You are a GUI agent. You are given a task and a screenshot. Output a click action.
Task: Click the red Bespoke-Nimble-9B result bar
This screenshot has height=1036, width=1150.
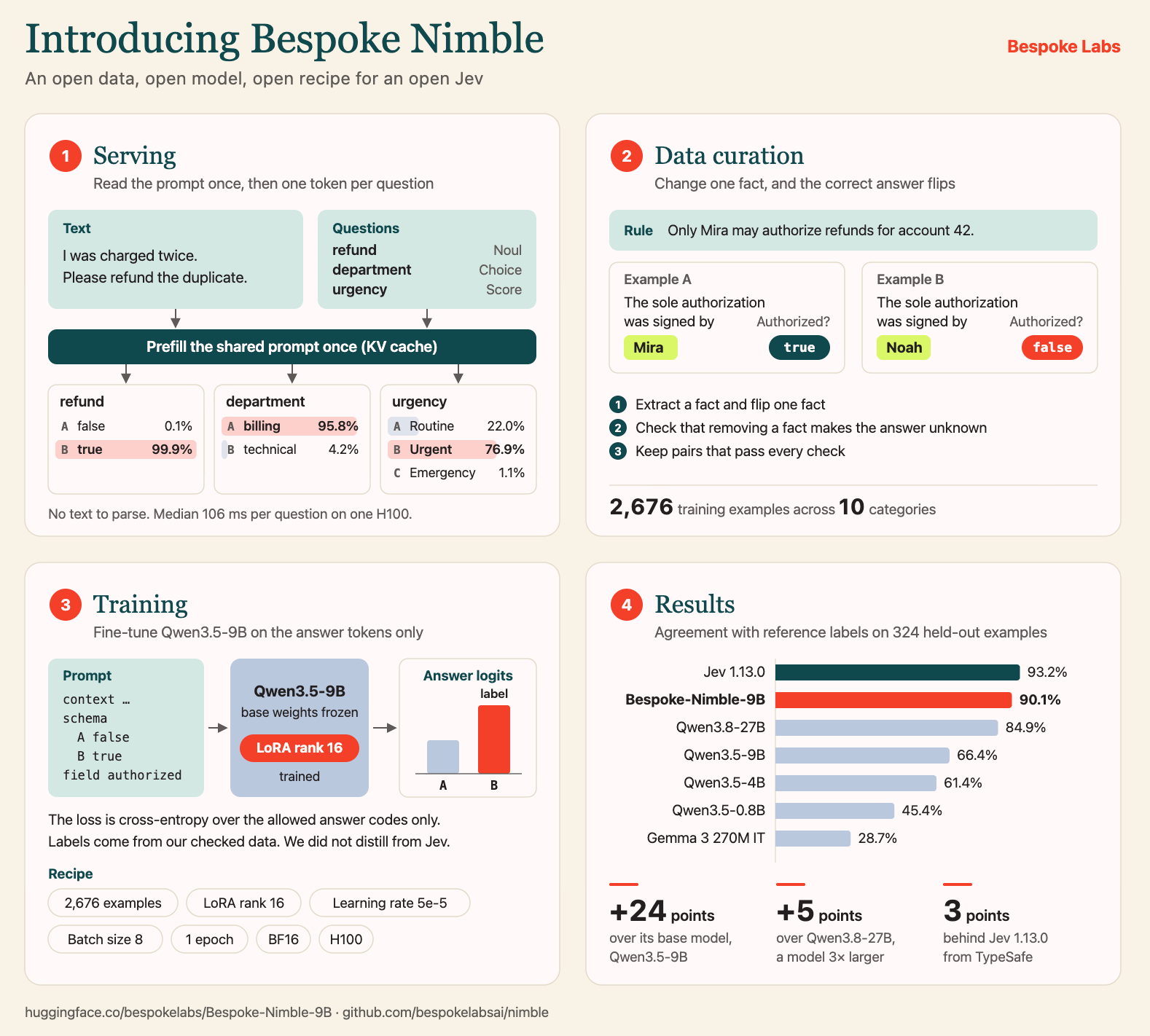[893, 700]
